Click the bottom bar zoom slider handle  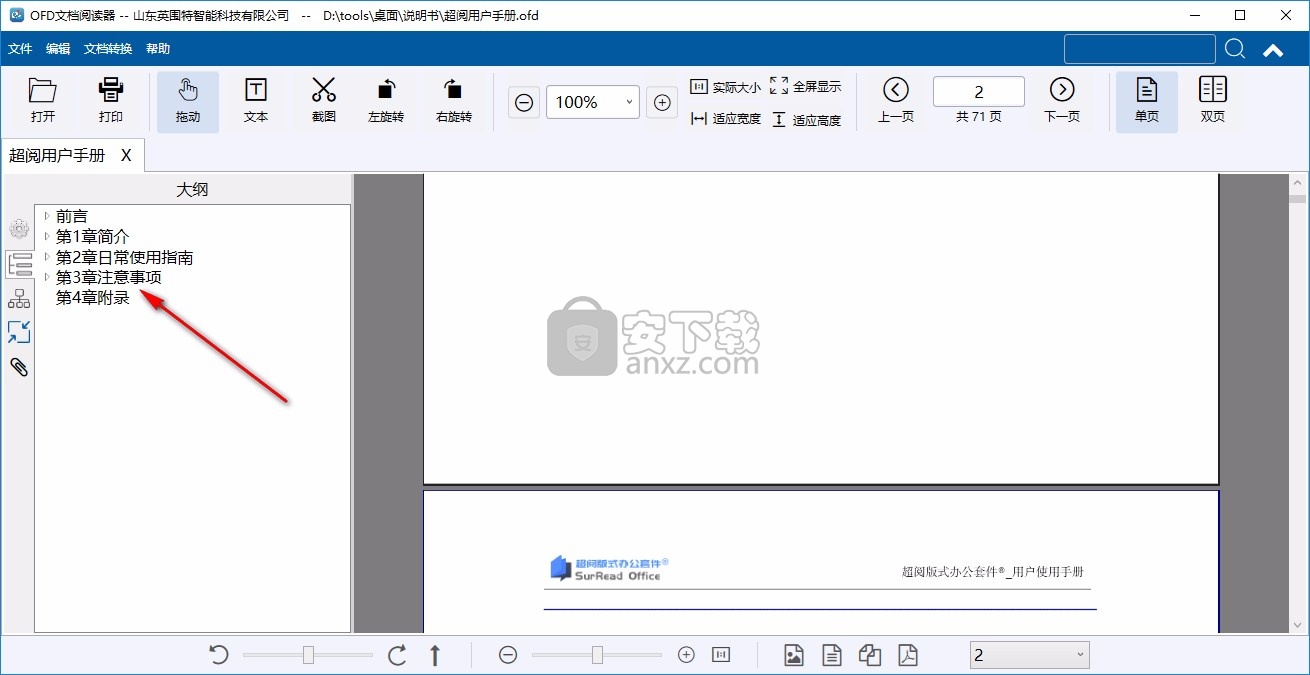[x=597, y=655]
